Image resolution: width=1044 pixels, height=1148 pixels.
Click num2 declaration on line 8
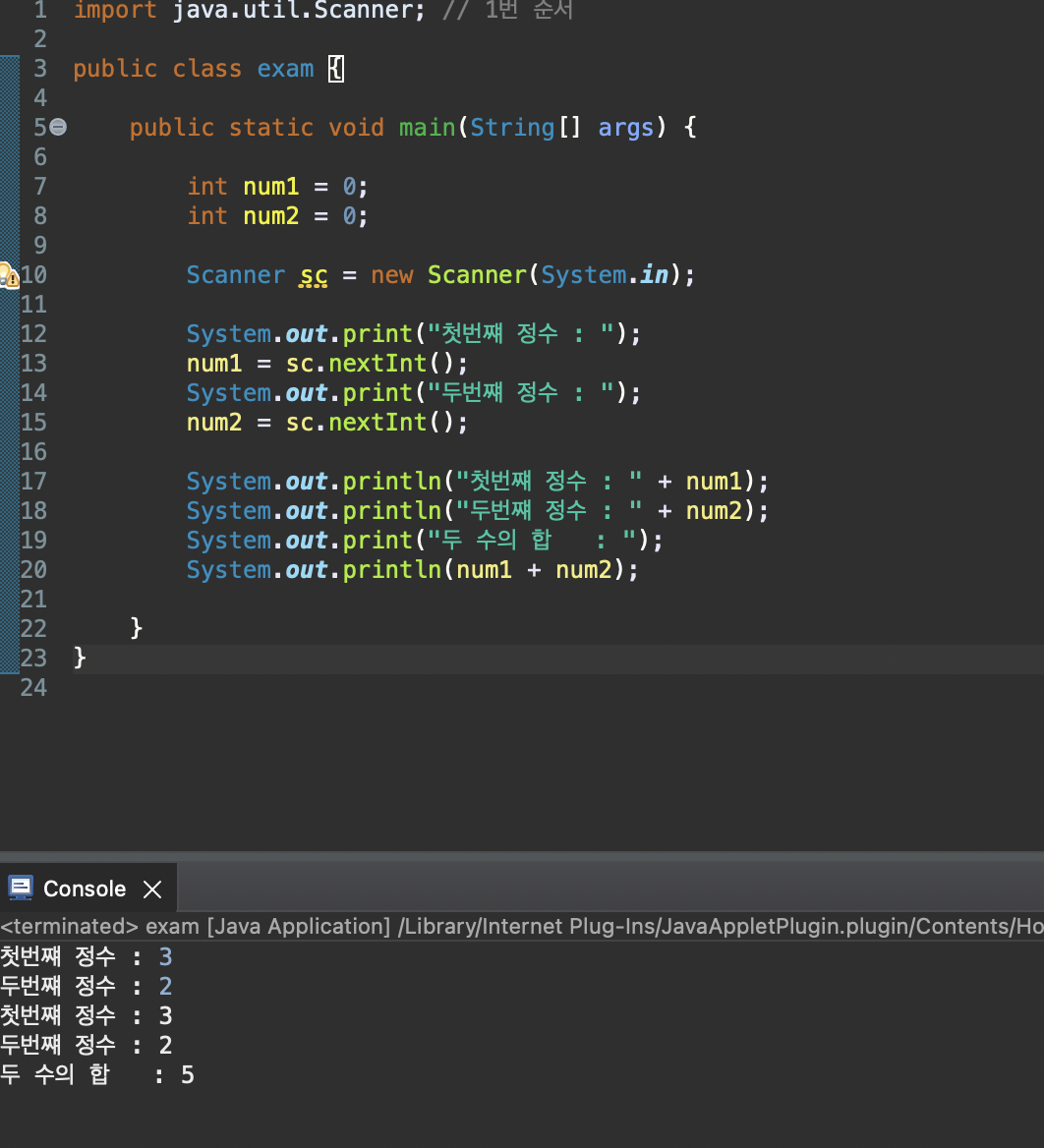pyautogui.click(x=271, y=216)
